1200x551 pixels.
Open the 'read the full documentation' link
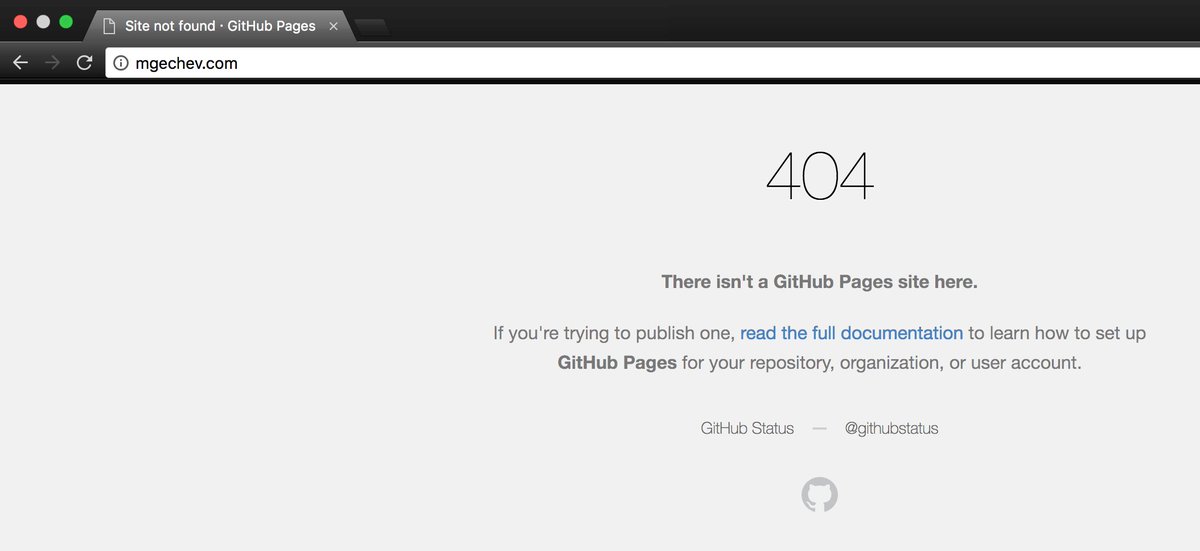tap(851, 333)
